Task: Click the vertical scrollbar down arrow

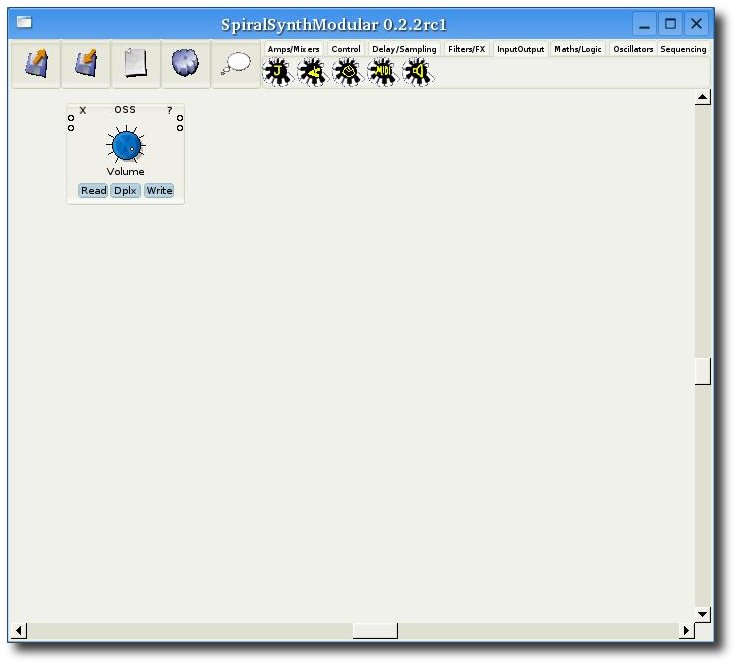Action: click(703, 614)
